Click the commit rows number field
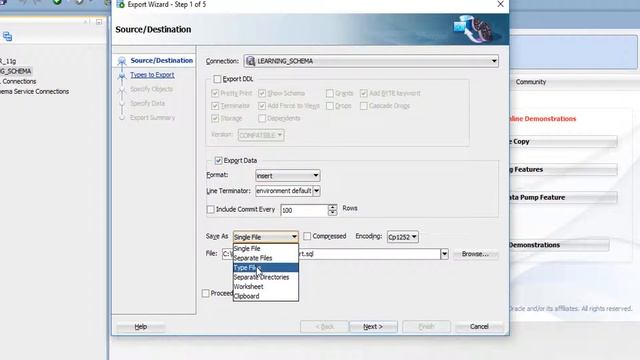640x360 pixels. (304, 210)
